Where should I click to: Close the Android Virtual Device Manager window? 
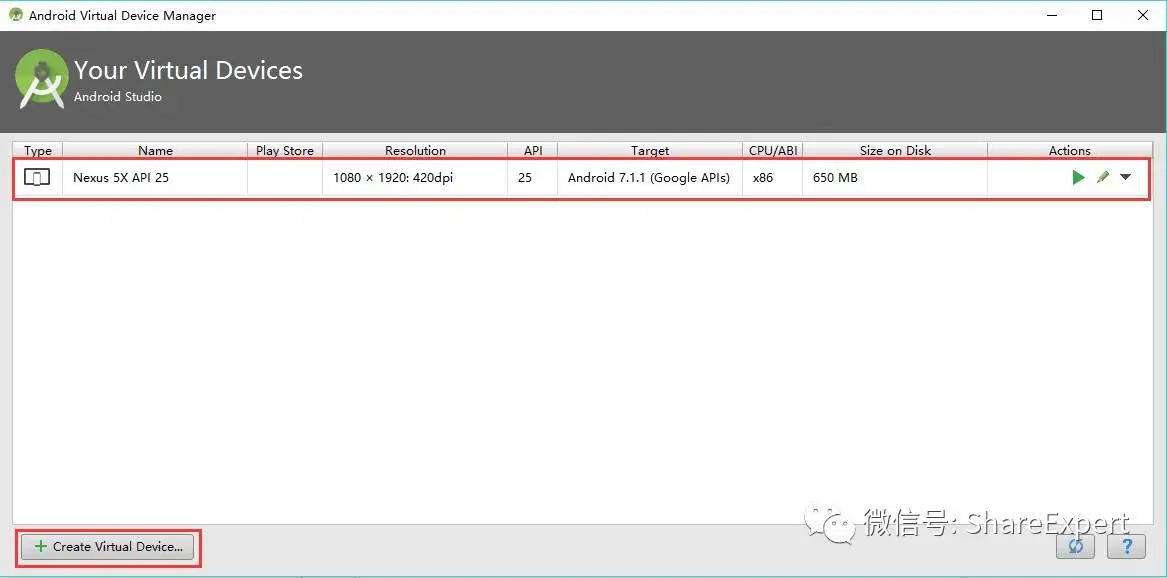point(1143,15)
